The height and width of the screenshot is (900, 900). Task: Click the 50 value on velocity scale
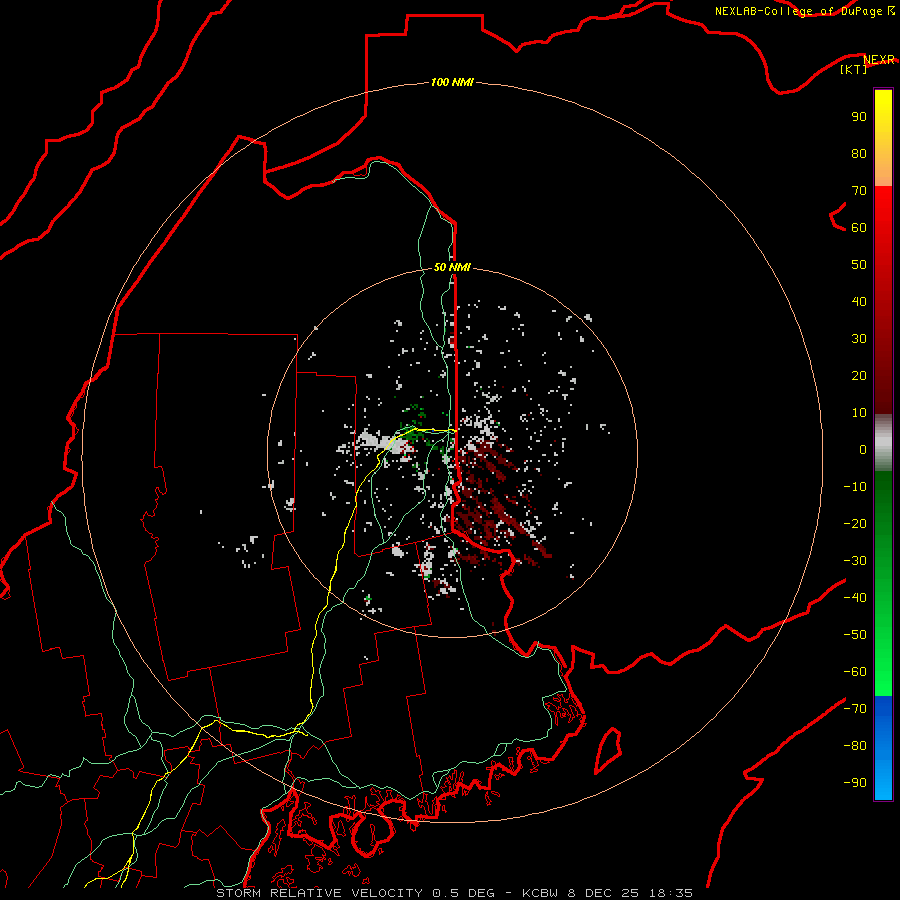859,265
